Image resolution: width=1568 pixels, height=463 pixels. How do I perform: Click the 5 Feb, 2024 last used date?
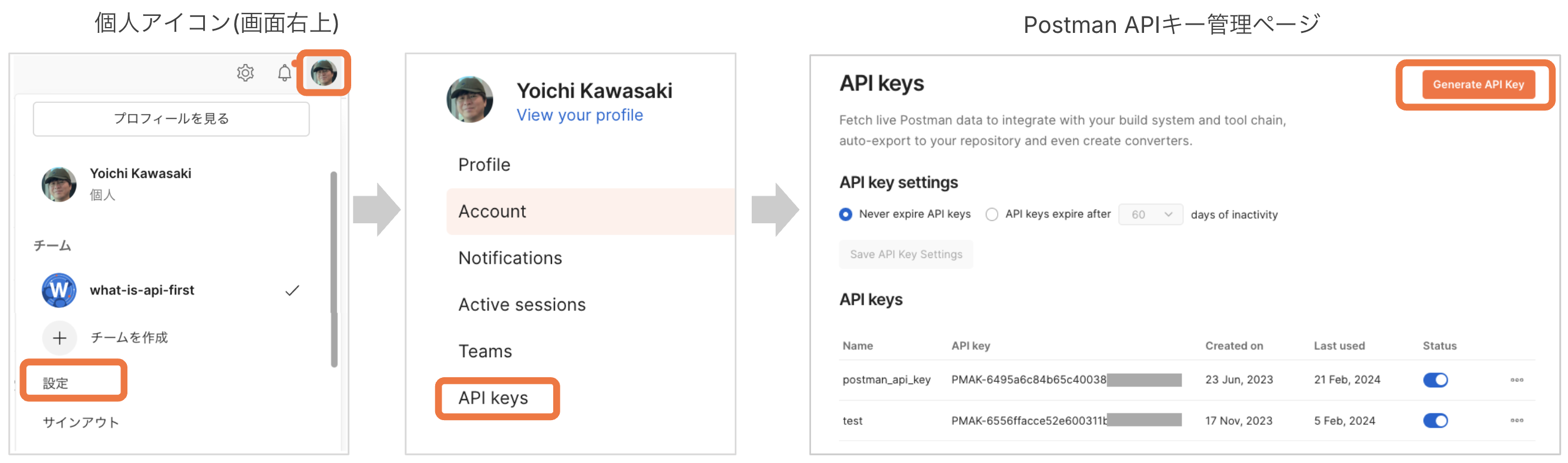click(x=1344, y=420)
